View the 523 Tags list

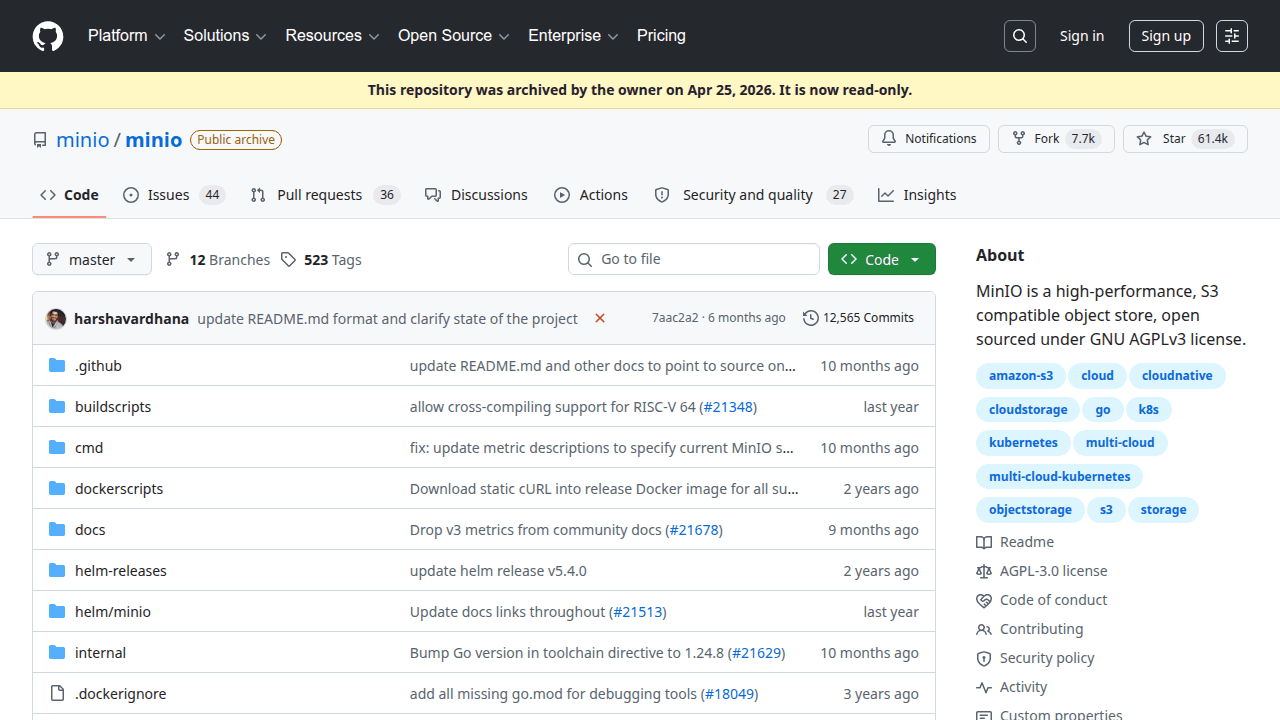pyautogui.click(x=321, y=260)
